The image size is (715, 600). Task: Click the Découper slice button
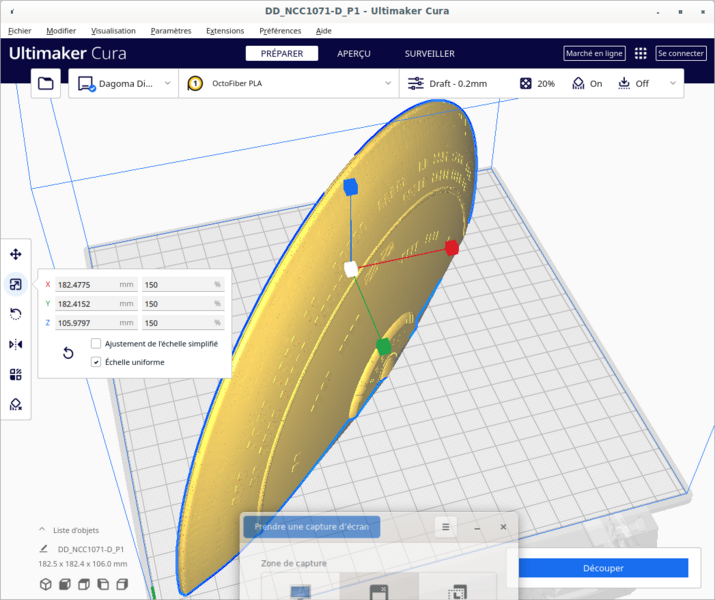click(603, 568)
